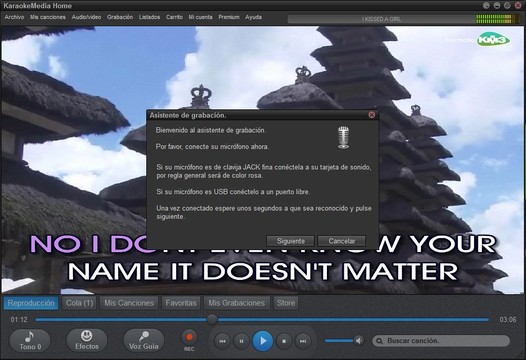Open the Store tab
Image resolution: width=526 pixels, height=360 pixels.
point(285,303)
